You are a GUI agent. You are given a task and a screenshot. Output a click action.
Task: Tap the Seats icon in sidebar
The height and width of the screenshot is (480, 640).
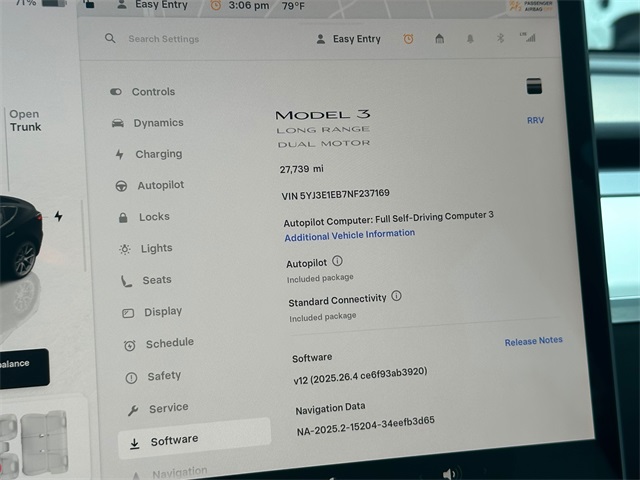126,281
